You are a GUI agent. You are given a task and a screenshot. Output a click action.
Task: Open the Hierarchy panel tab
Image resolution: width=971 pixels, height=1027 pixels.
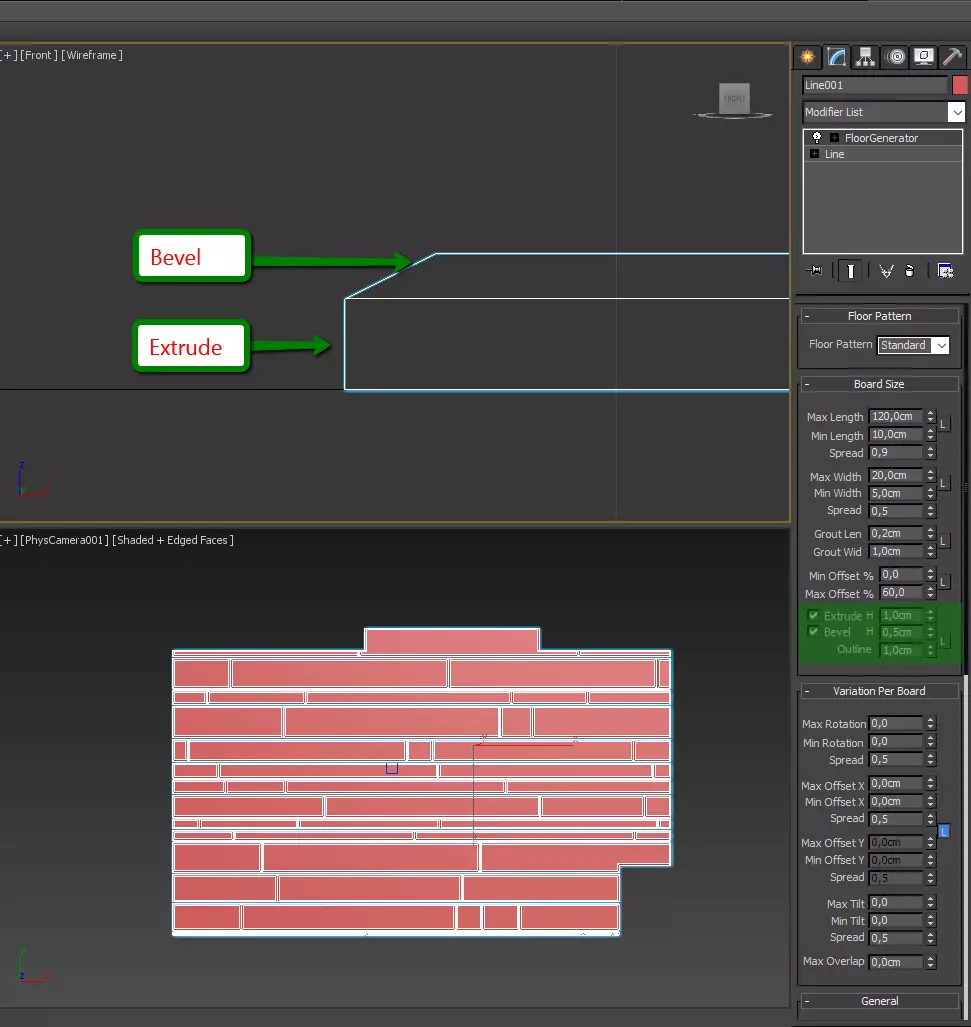point(865,58)
